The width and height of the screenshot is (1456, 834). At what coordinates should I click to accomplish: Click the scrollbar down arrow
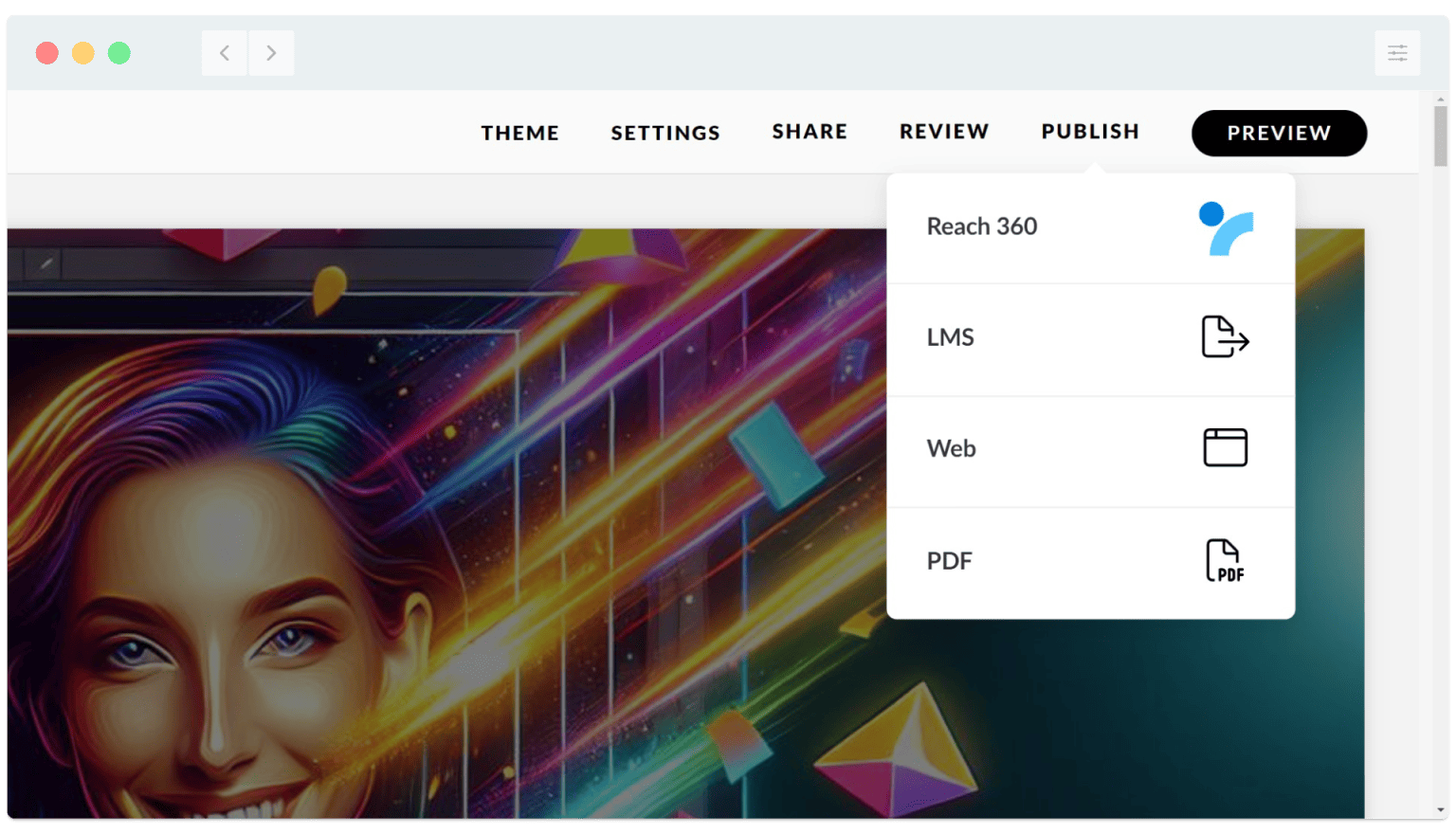point(1441,810)
